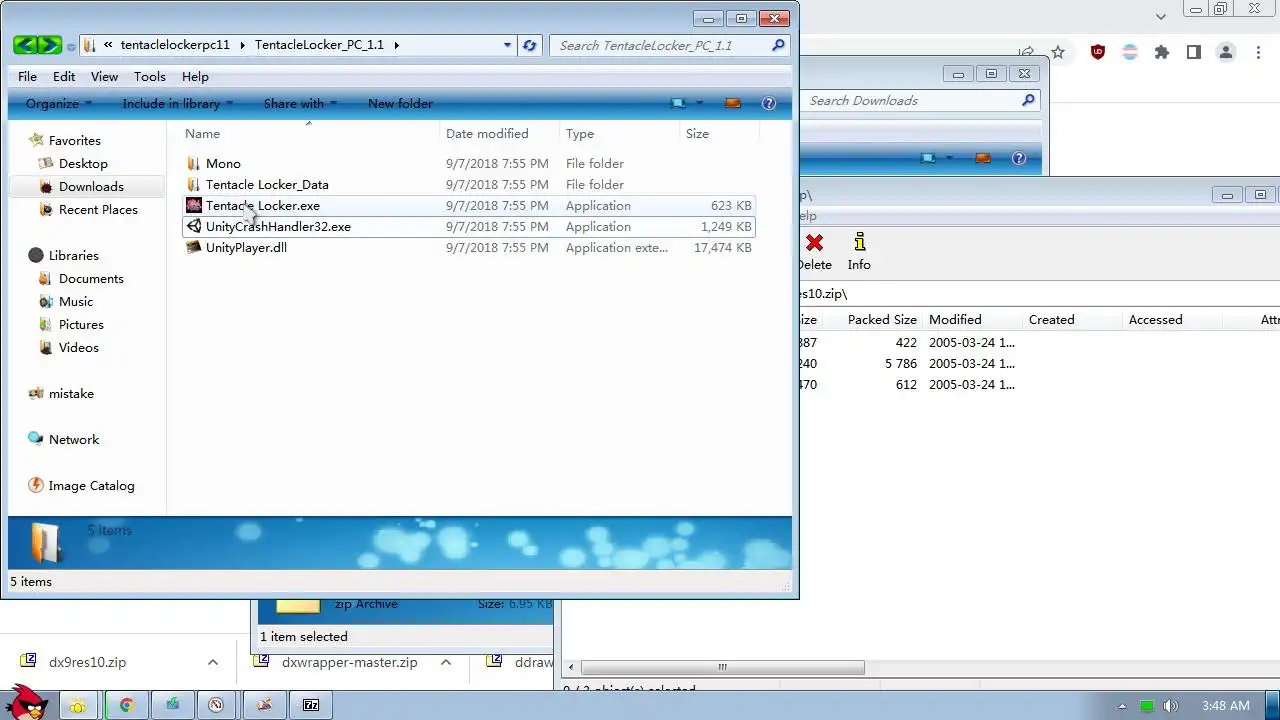Image resolution: width=1280 pixels, height=720 pixels.
Task: Open the Edit menu
Action: [64, 76]
